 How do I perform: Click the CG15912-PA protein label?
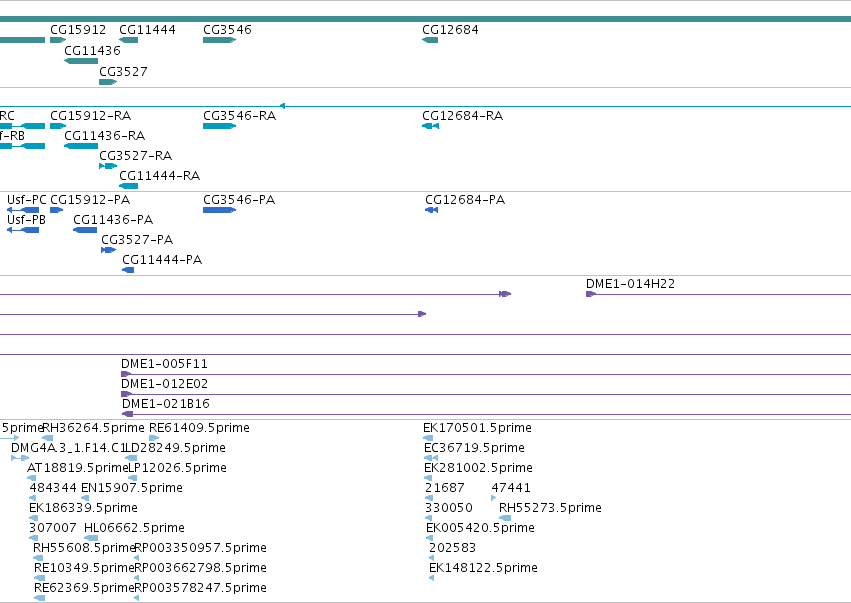[90, 200]
